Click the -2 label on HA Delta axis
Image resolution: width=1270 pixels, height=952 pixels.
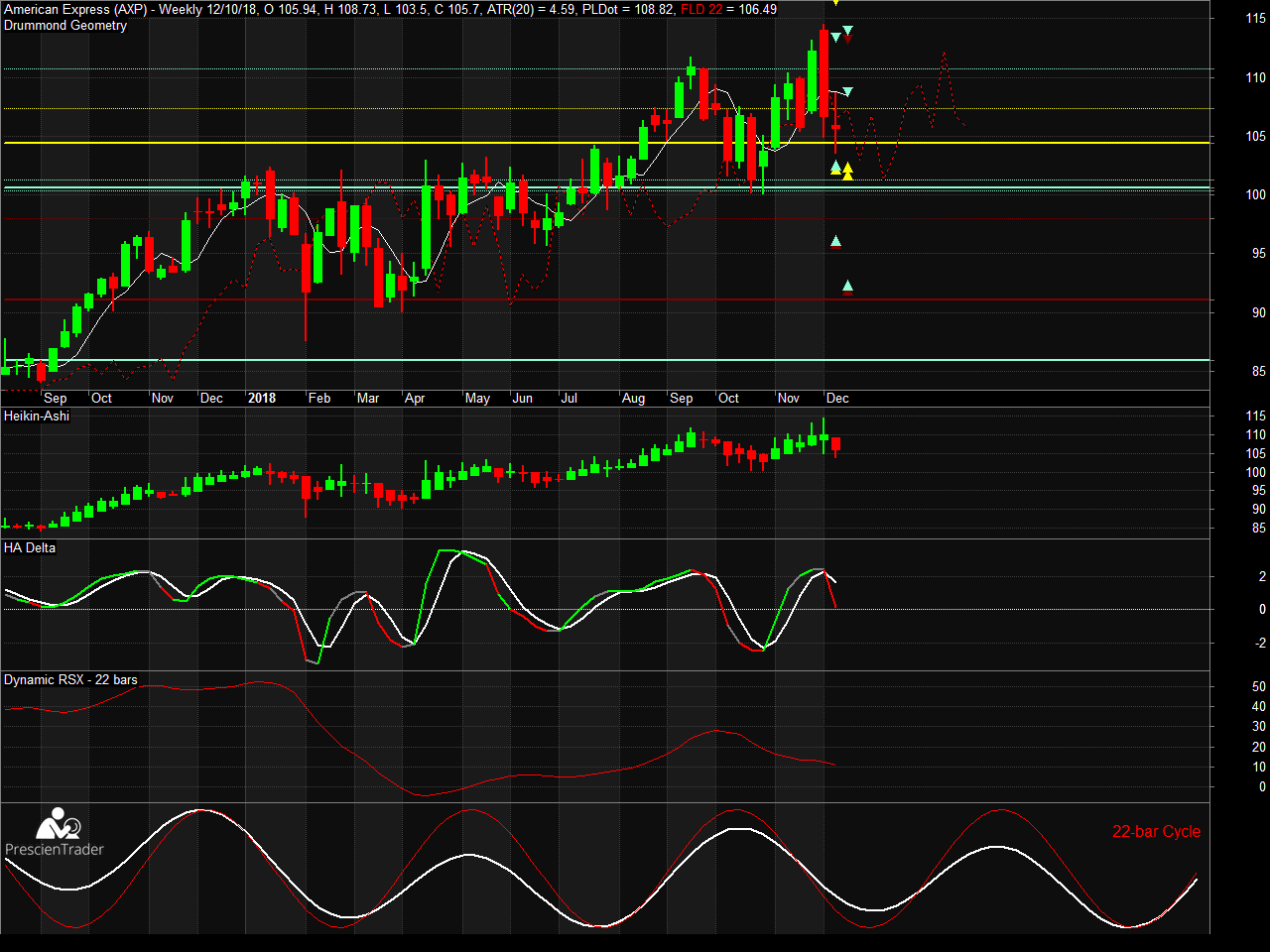(x=1260, y=643)
